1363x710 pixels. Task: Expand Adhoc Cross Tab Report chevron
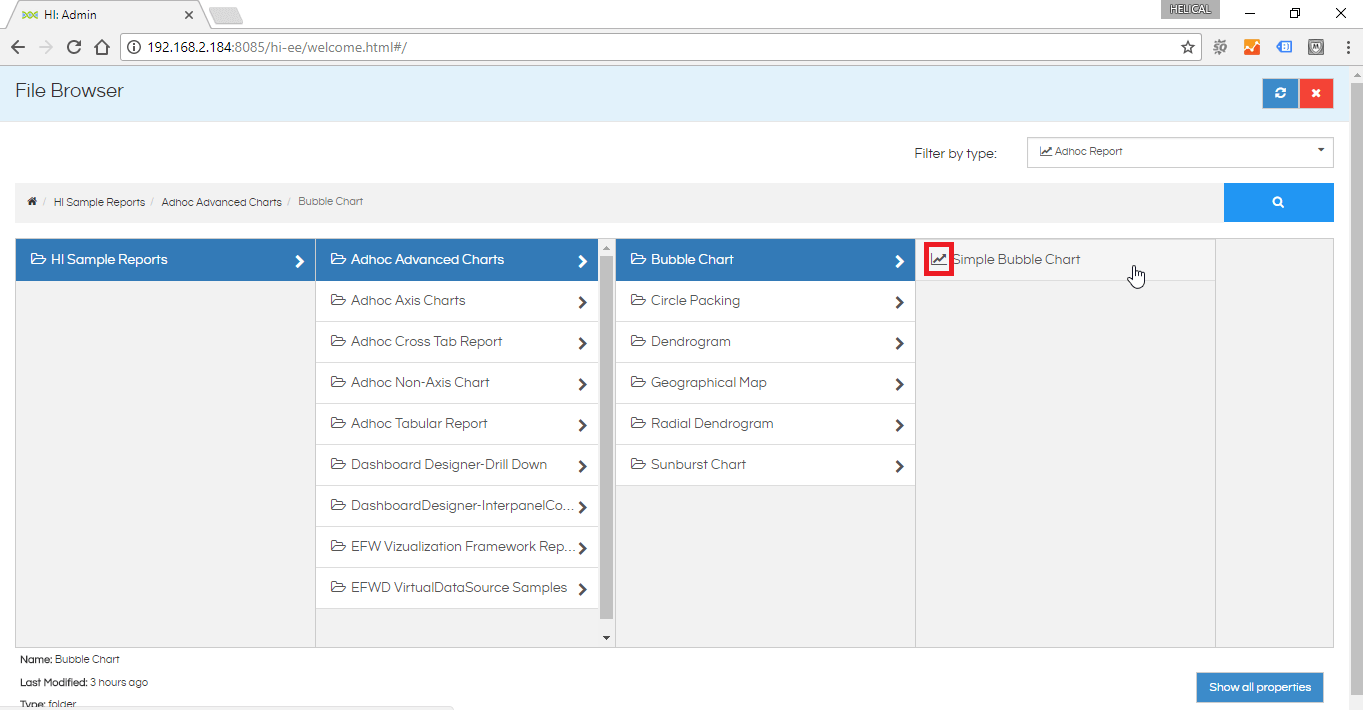point(583,343)
